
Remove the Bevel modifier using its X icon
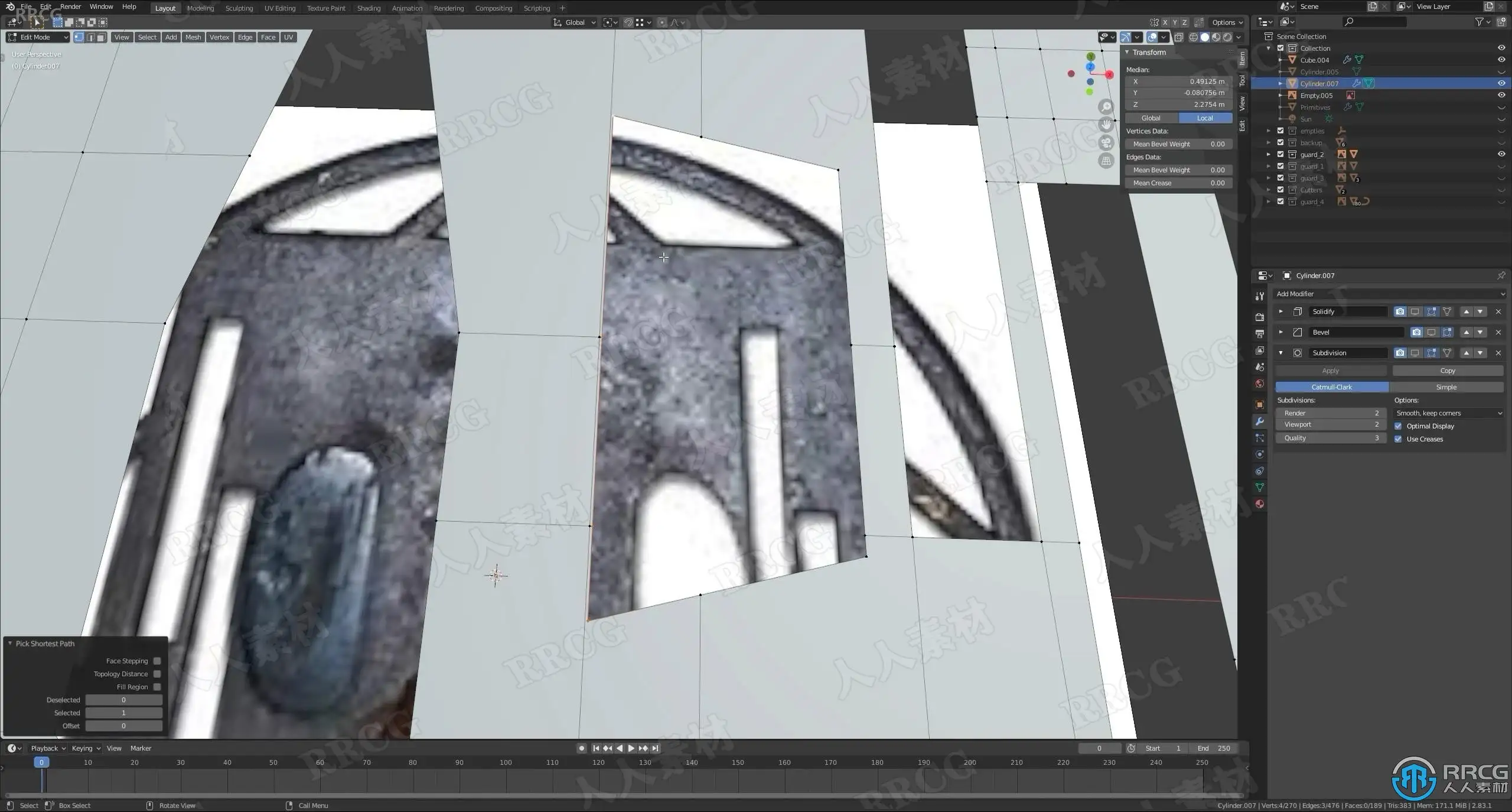(1498, 332)
